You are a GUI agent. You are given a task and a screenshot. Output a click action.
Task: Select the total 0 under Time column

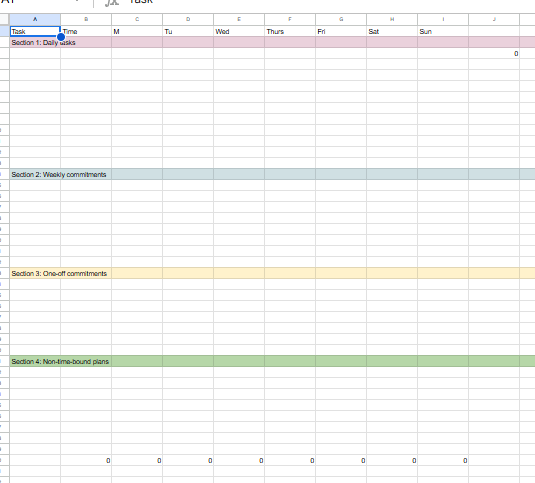click(x=86, y=460)
